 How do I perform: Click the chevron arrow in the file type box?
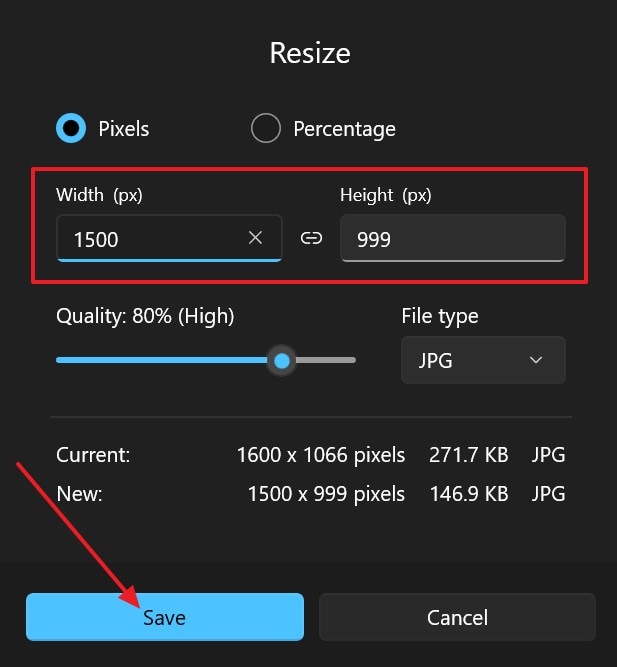click(536, 360)
